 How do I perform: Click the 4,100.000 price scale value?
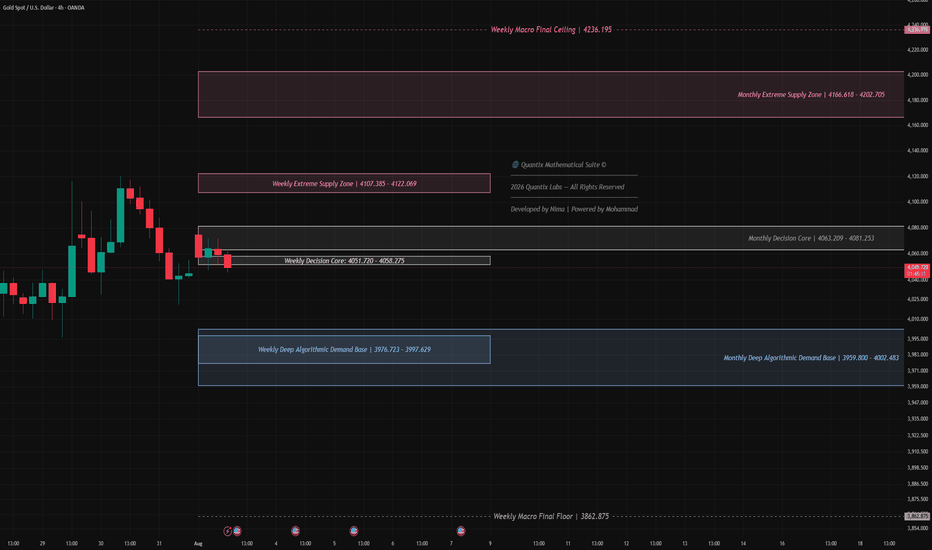[x=917, y=202]
